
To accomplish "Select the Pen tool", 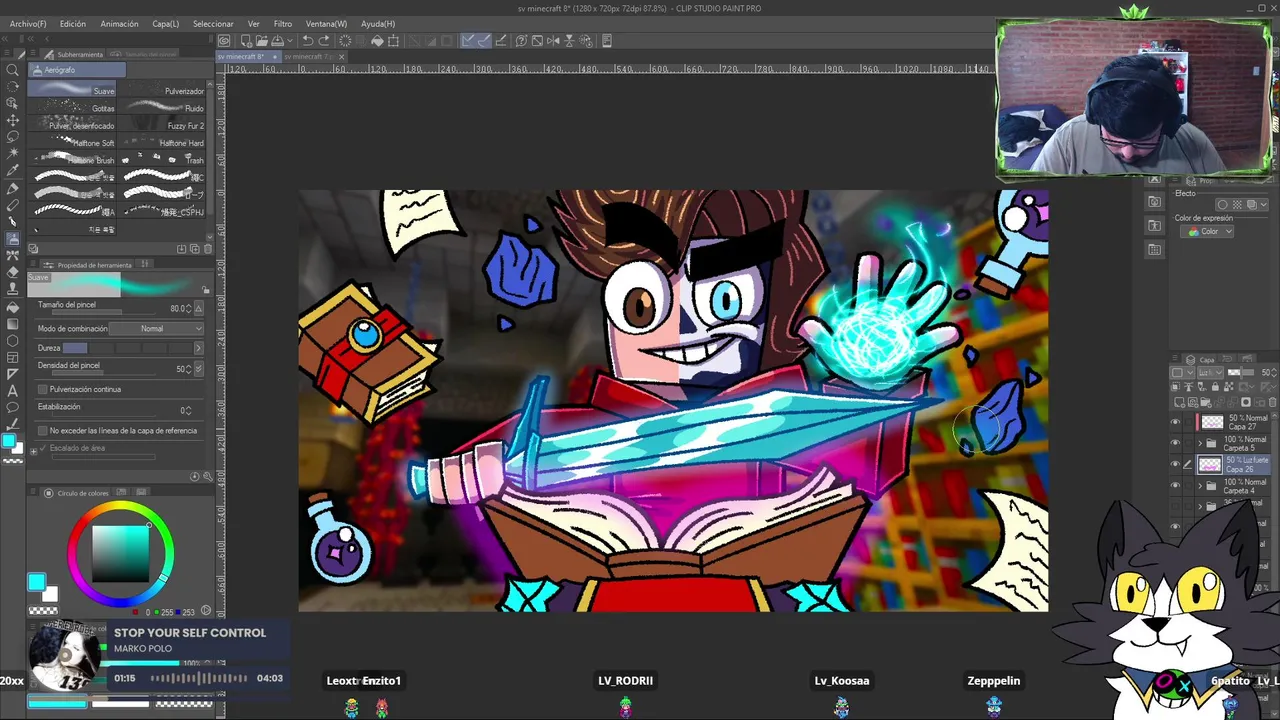I will [x=12, y=188].
